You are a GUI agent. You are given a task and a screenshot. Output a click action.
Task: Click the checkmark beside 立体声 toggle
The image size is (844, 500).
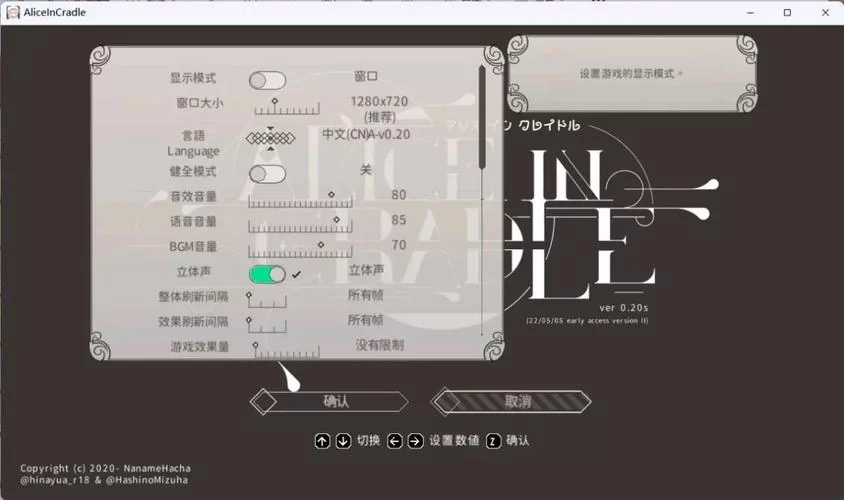coord(296,274)
